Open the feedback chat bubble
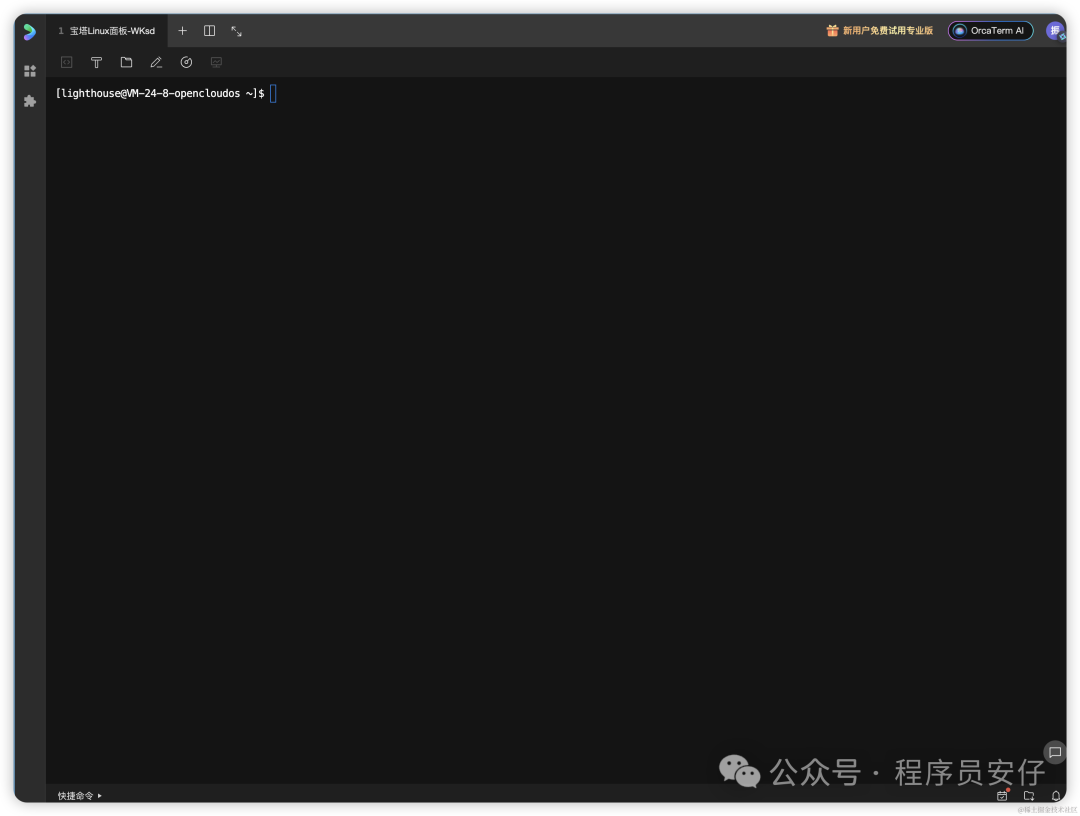Image resolution: width=1080 pixels, height=816 pixels. tap(1055, 753)
